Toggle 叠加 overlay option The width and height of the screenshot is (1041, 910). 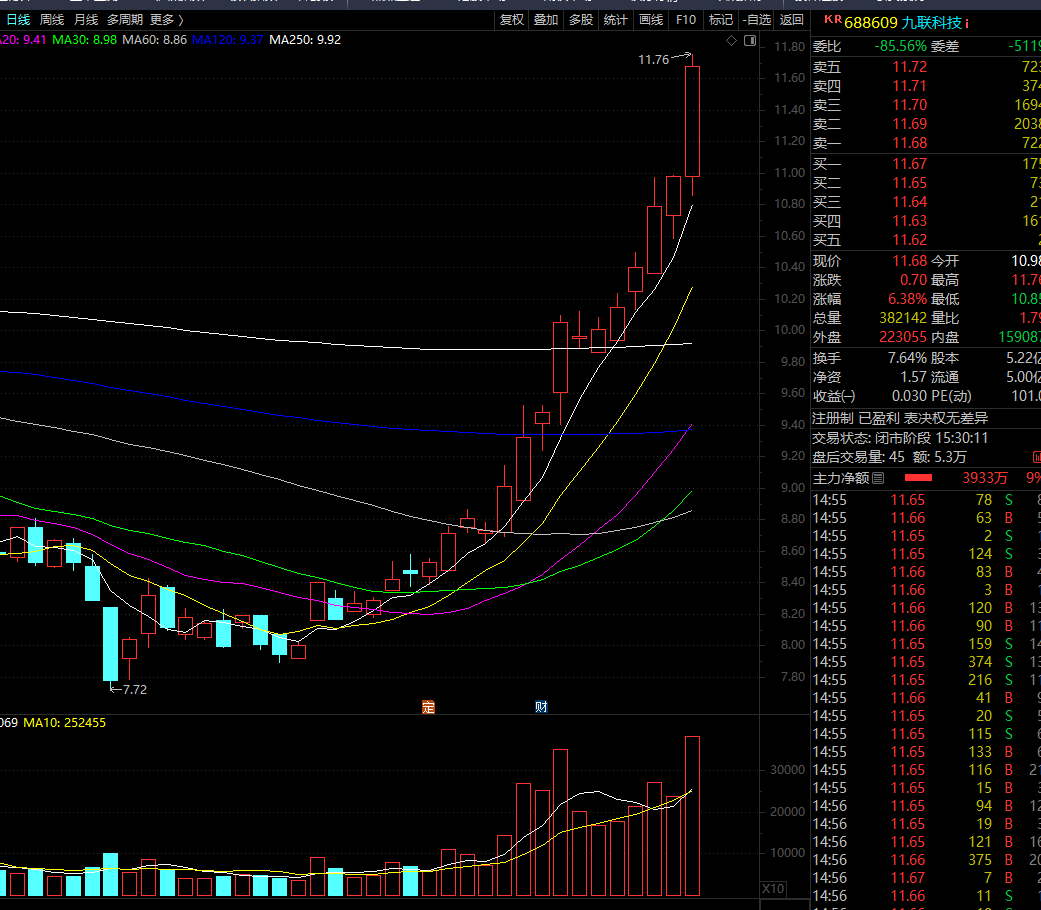546,20
